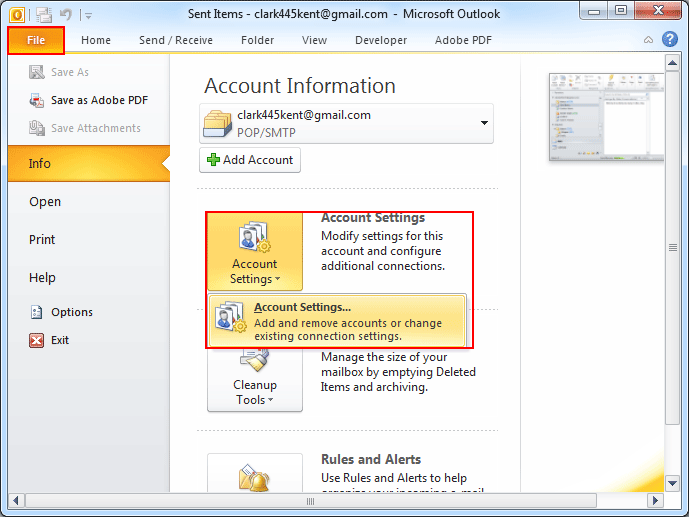The height and width of the screenshot is (517, 689).
Task: Expand the Cleanup Tools dropdown button
Action: [x=255, y=380]
